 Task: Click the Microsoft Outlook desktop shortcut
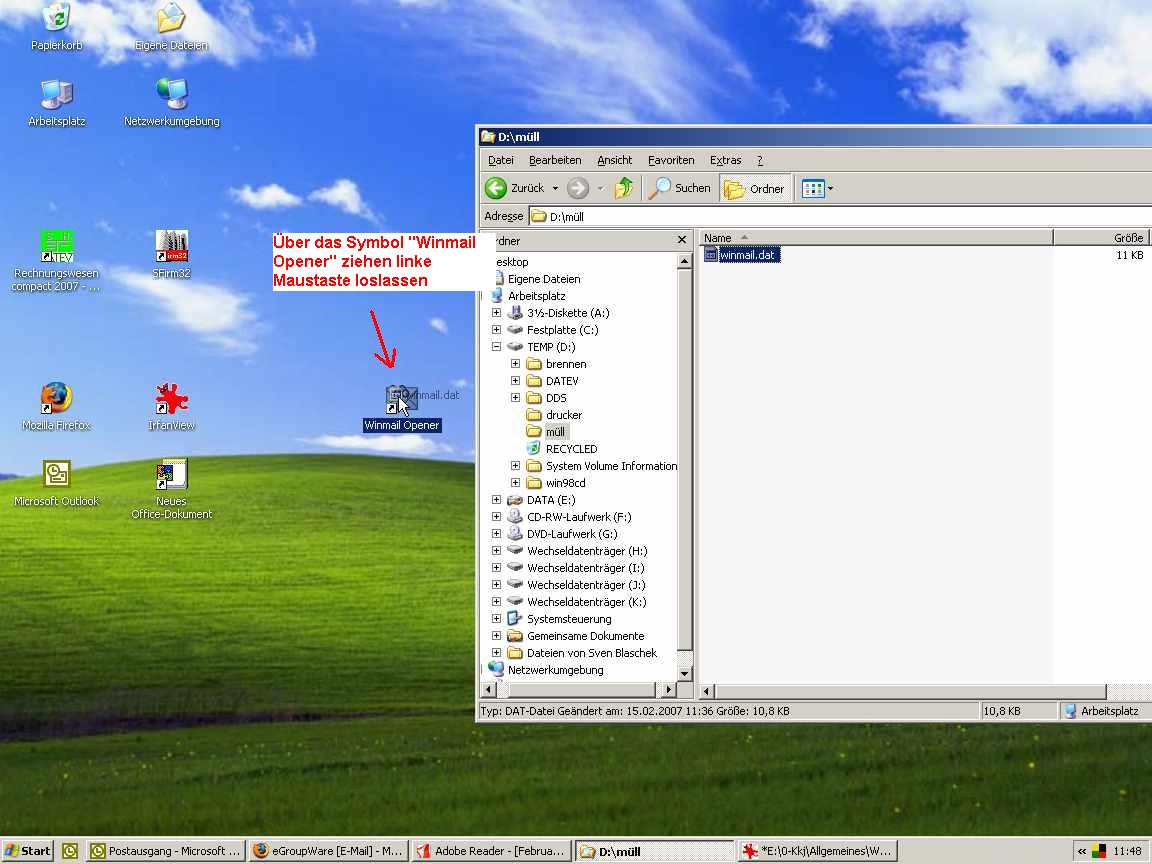tap(56, 475)
